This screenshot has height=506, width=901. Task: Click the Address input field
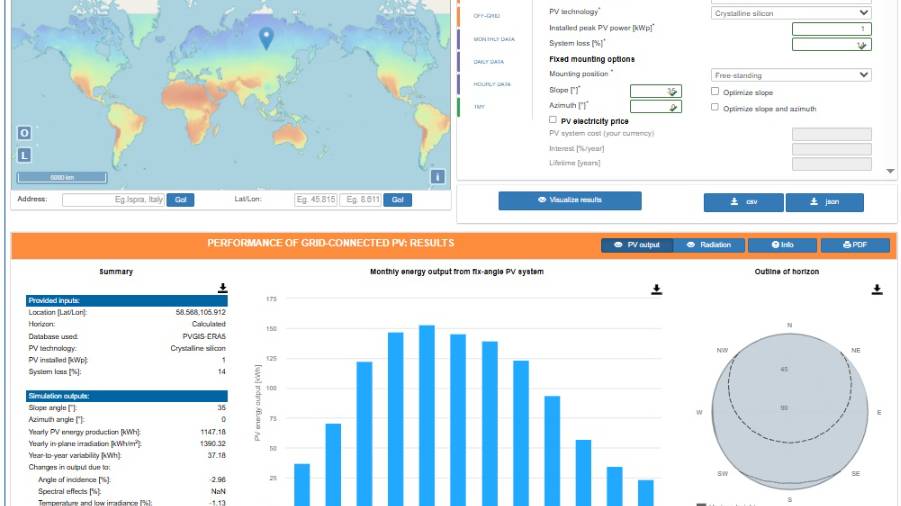pyautogui.click(x=113, y=200)
